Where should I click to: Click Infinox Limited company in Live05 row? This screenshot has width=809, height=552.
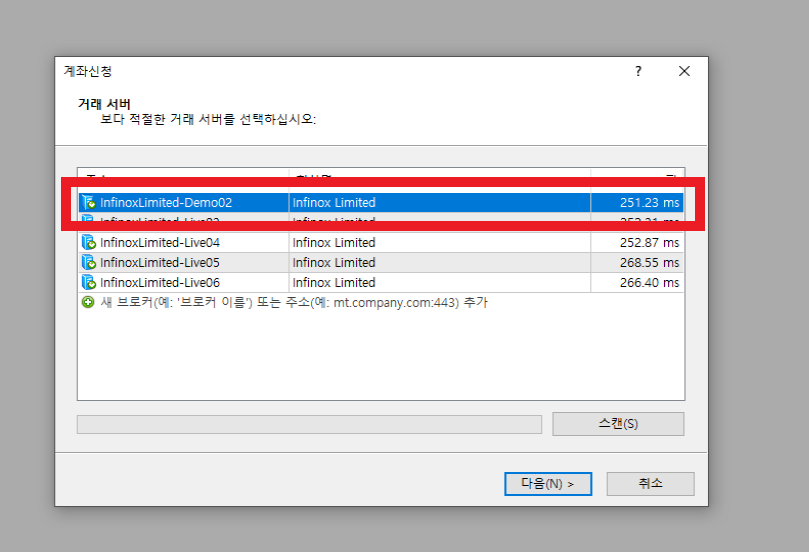[x=334, y=263]
